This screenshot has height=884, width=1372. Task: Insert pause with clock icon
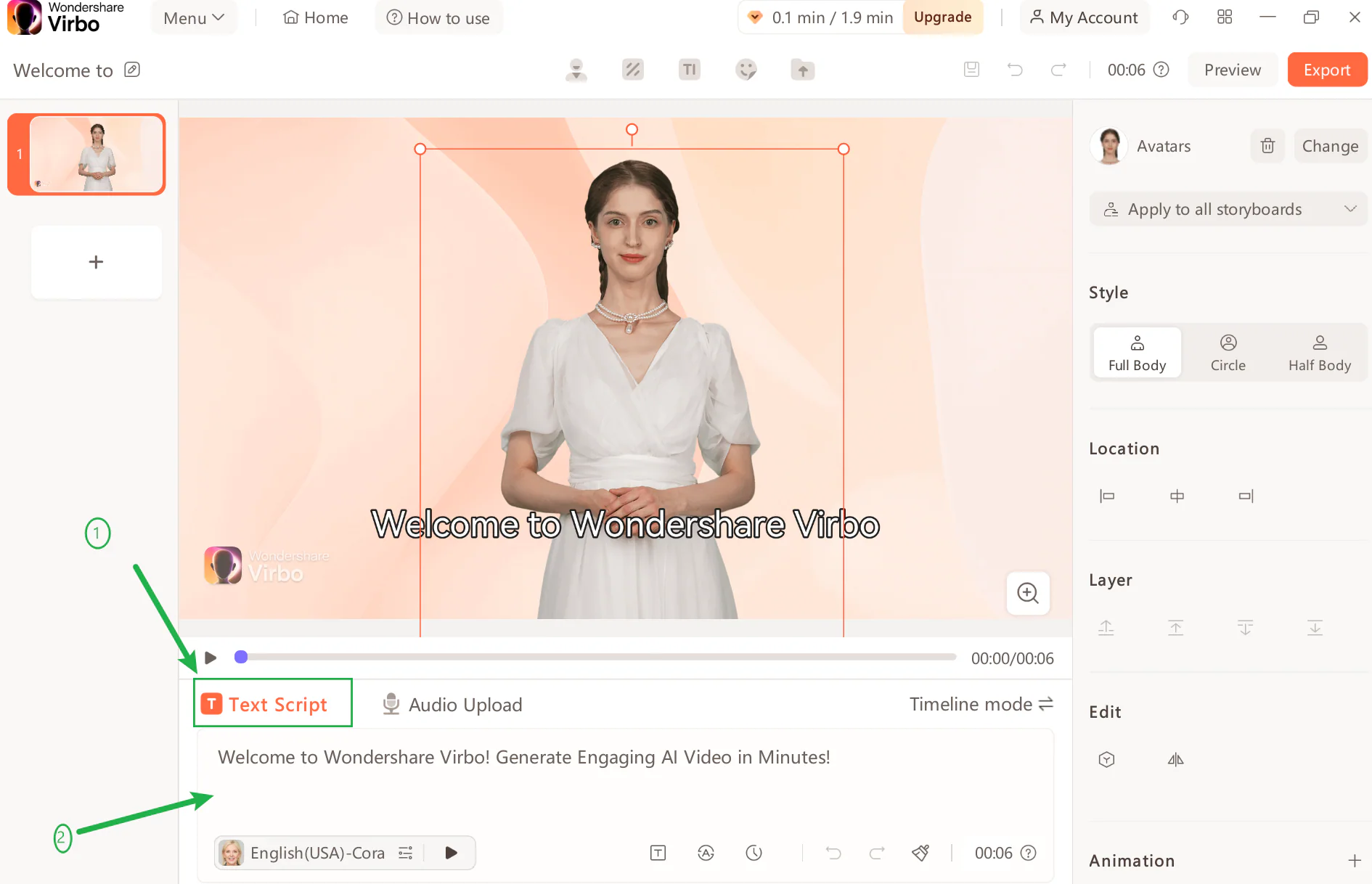(754, 853)
